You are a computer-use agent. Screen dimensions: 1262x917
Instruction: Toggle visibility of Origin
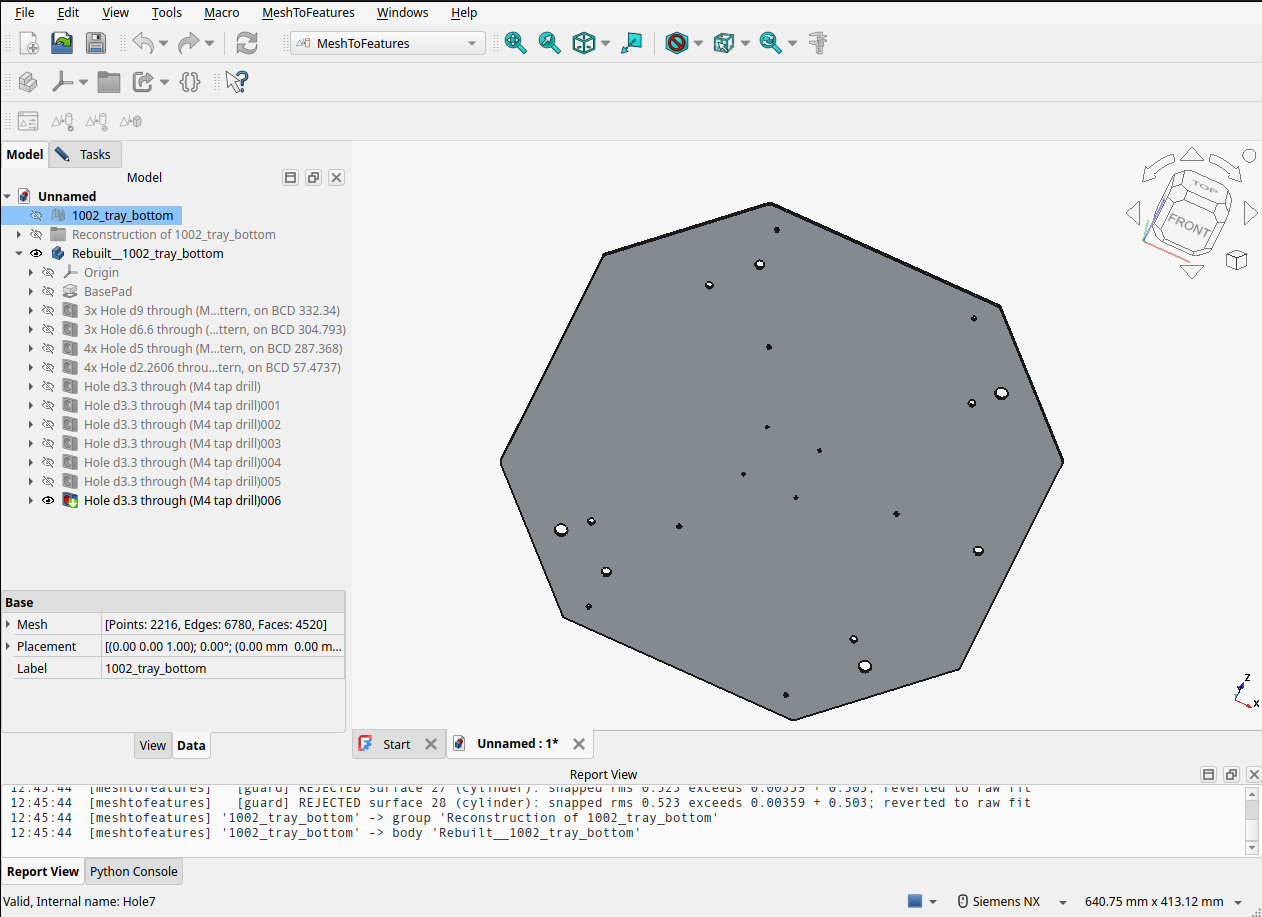[48, 272]
